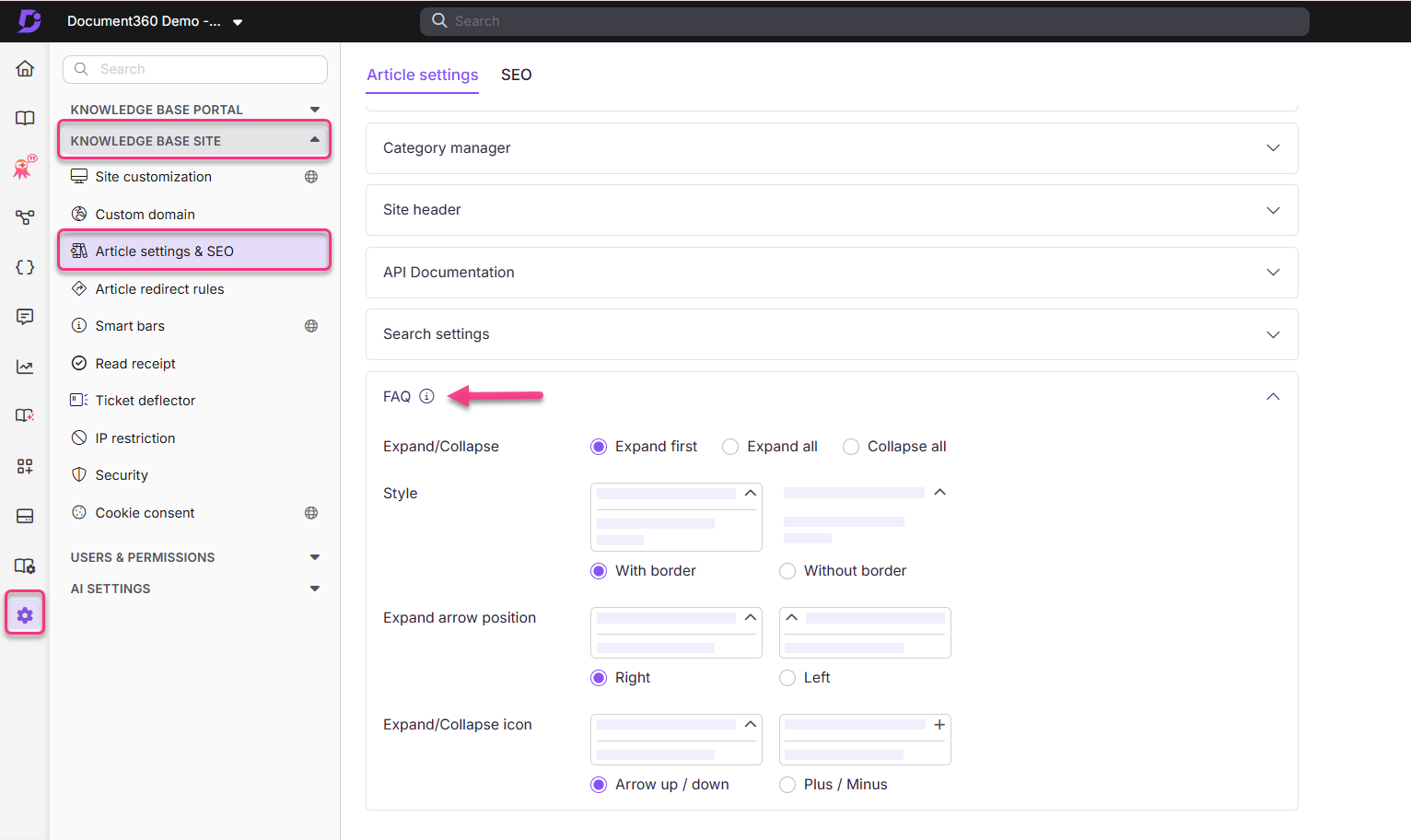The height and width of the screenshot is (840, 1411).
Task: Open the Documentation book icon
Action: [x=25, y=118]
